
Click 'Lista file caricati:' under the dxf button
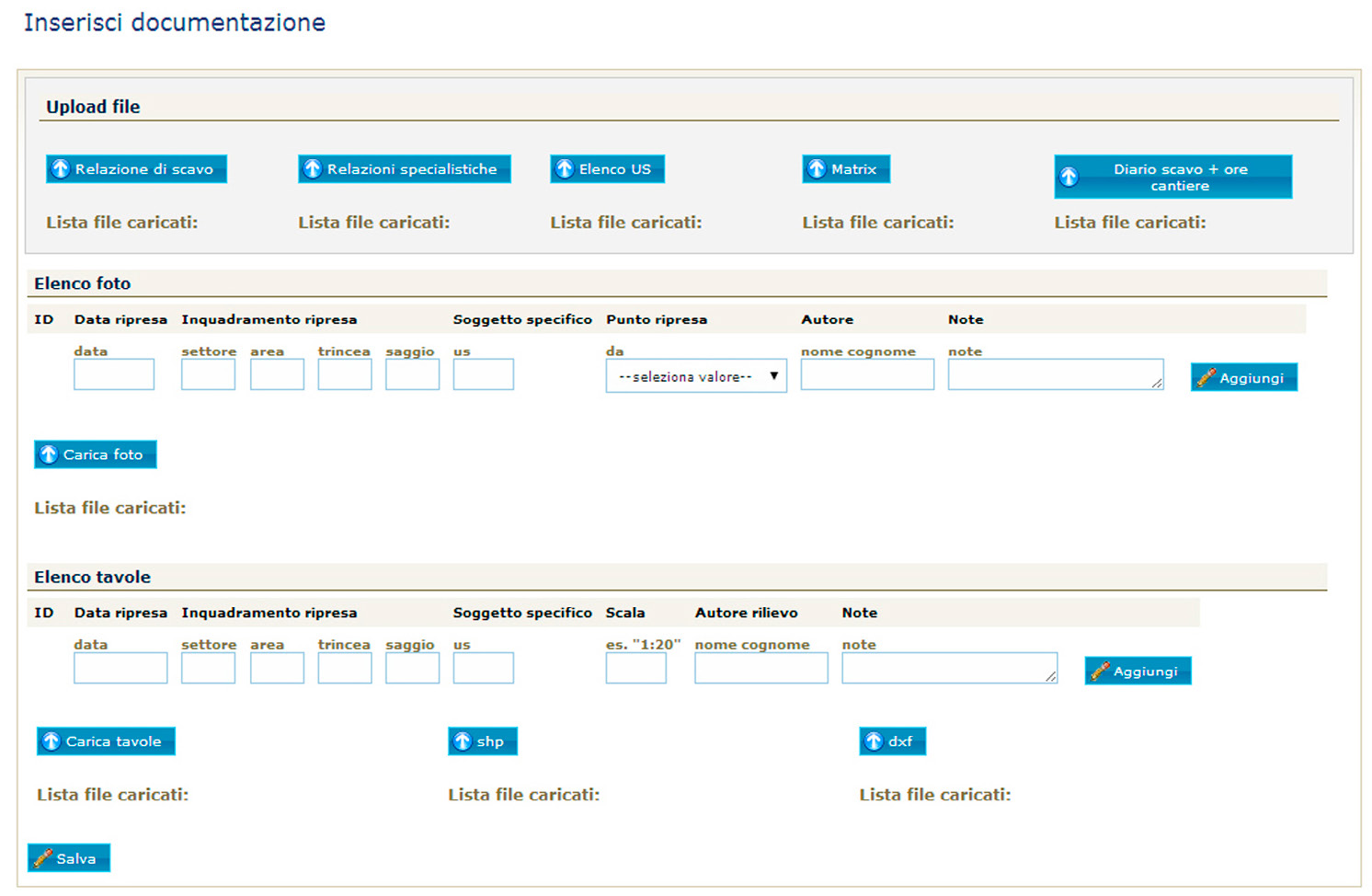pos(935,795)
